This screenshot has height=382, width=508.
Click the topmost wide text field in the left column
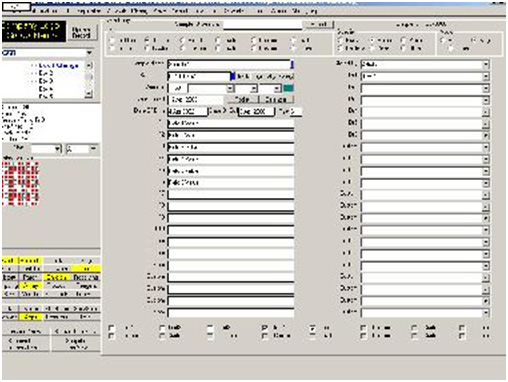(x=229, y=64)
